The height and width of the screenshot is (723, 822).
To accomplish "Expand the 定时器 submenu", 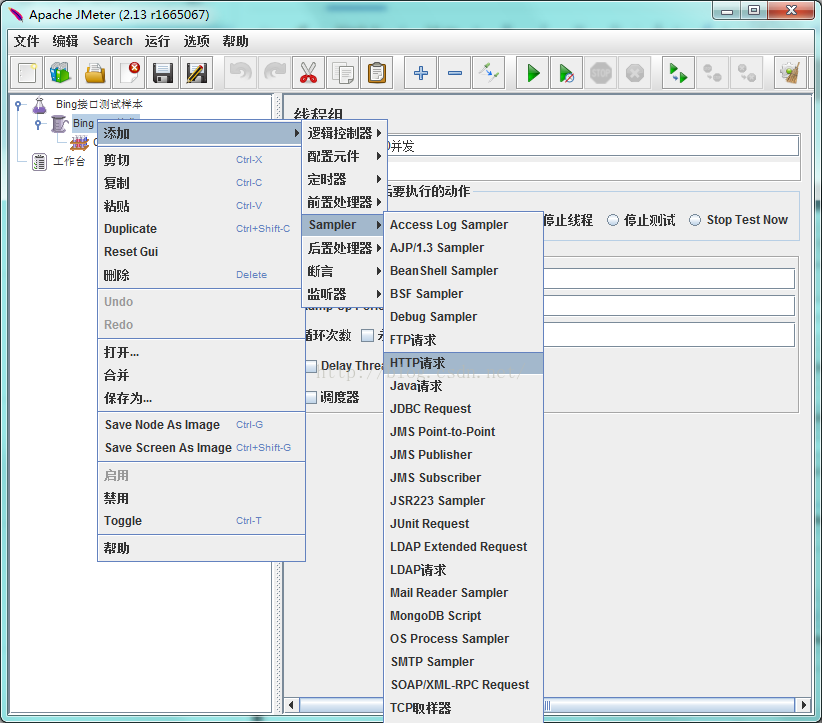I will [344, 179].
